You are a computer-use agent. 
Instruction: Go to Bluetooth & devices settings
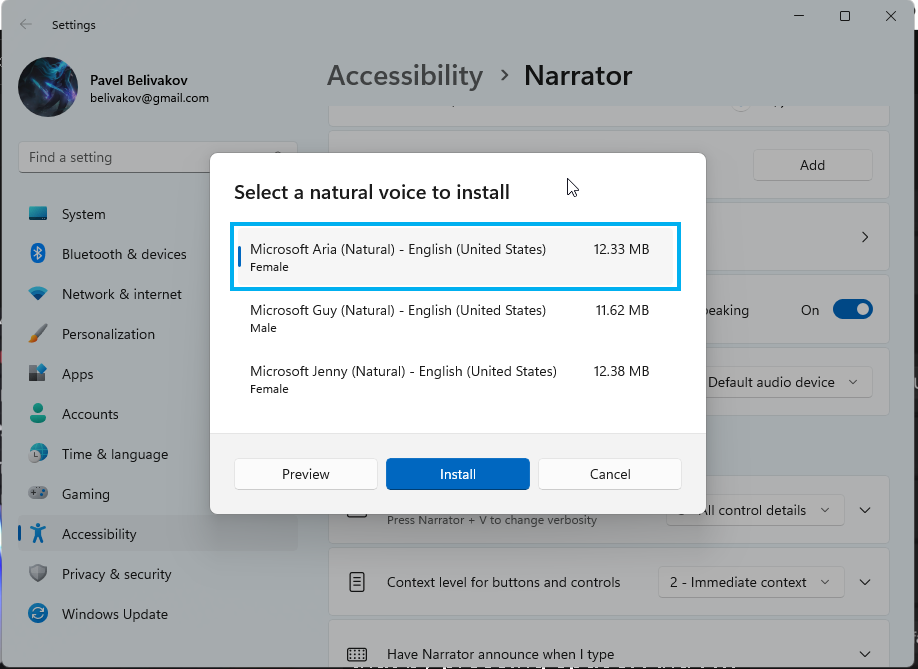point(157,253)
